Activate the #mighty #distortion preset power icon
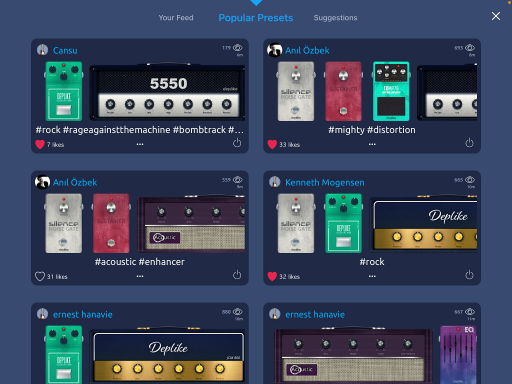The image size is (512, 384). pyautogui.click(x=469, y=143)
